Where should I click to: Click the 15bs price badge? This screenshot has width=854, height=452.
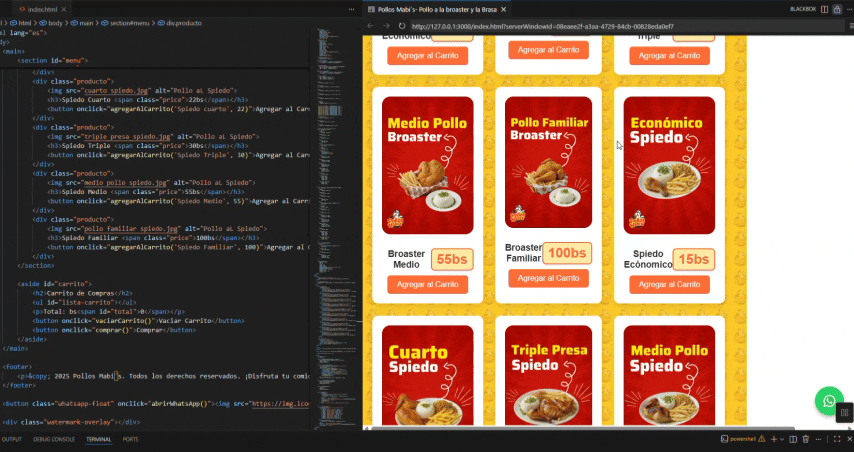pyautogui.click(x=693, y=259)
